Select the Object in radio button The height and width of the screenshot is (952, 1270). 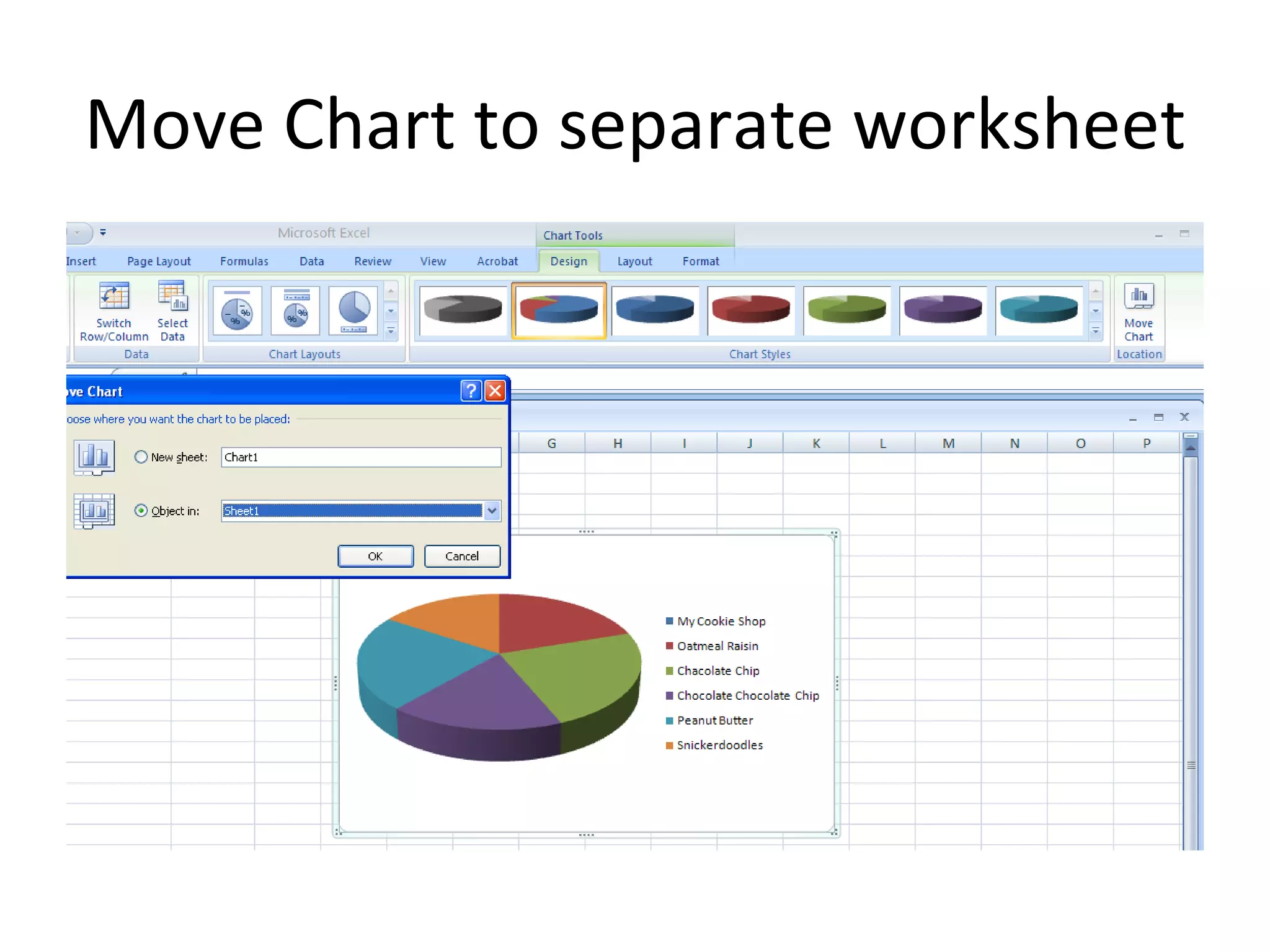click(141, 511)
